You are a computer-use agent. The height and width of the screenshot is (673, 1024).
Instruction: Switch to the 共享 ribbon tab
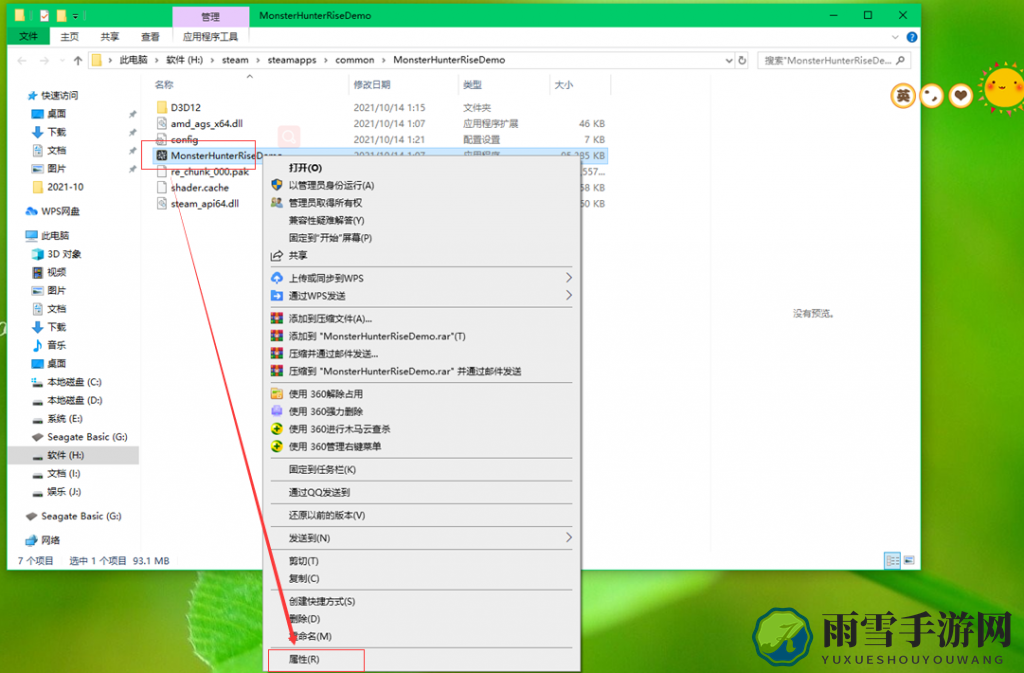pyautogui.click(x=110, y=37)
